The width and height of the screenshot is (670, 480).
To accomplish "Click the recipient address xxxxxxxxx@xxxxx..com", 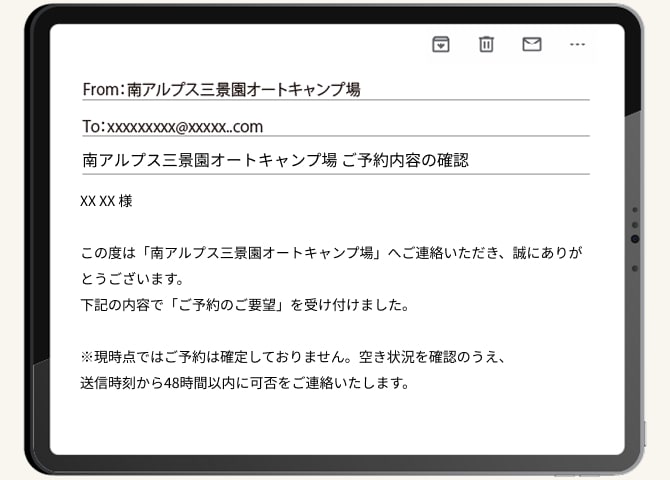I will [185, 126].
